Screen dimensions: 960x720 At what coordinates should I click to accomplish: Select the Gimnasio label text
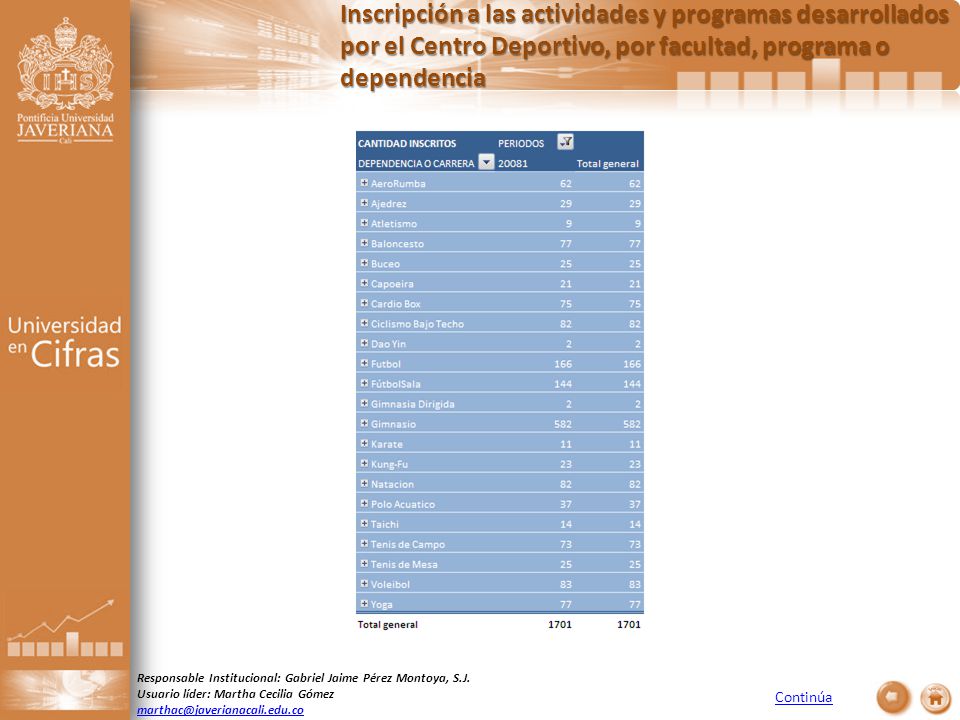[x=393, y=424]
